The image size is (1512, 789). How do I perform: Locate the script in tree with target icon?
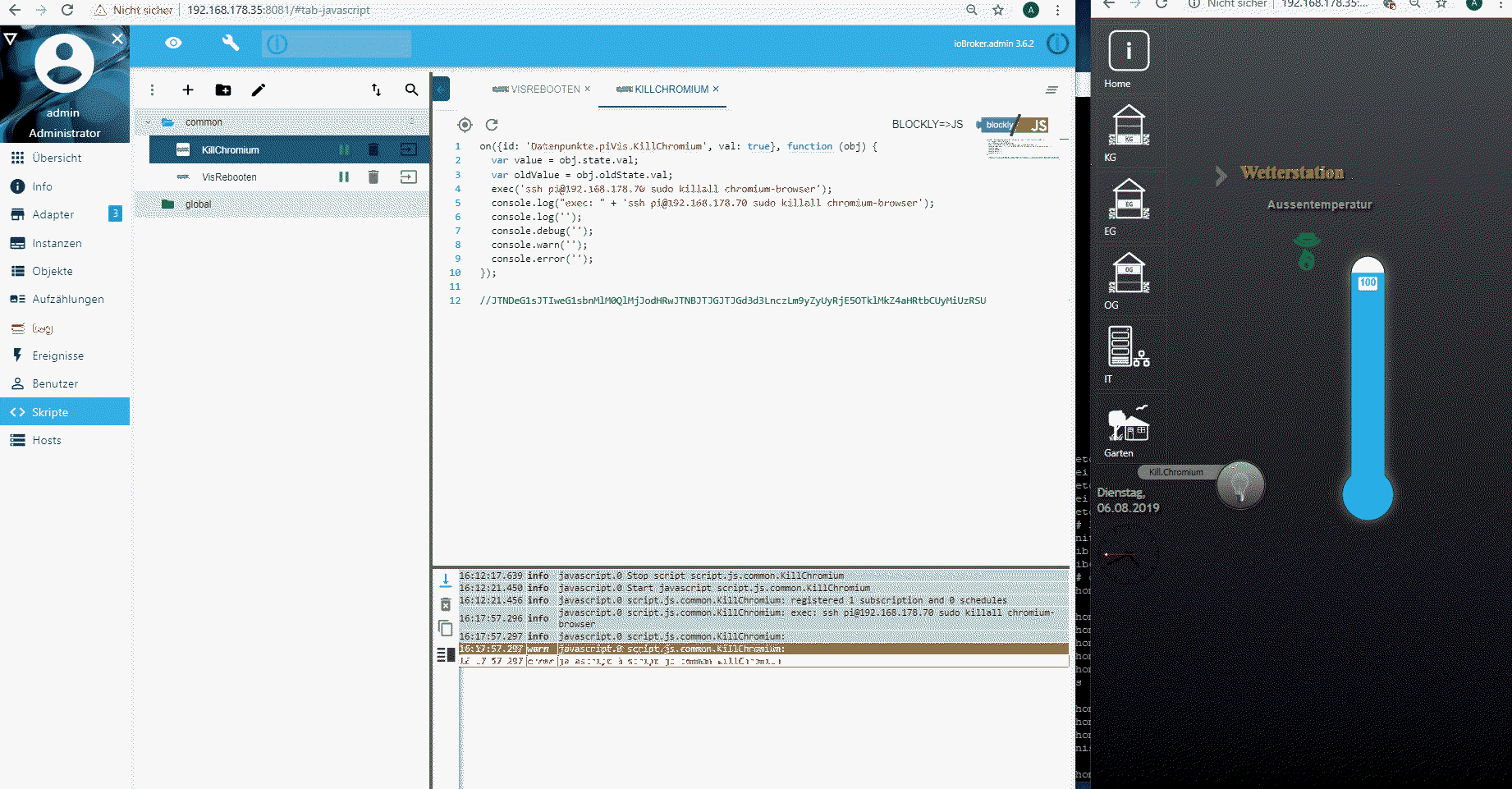[465, 125]
